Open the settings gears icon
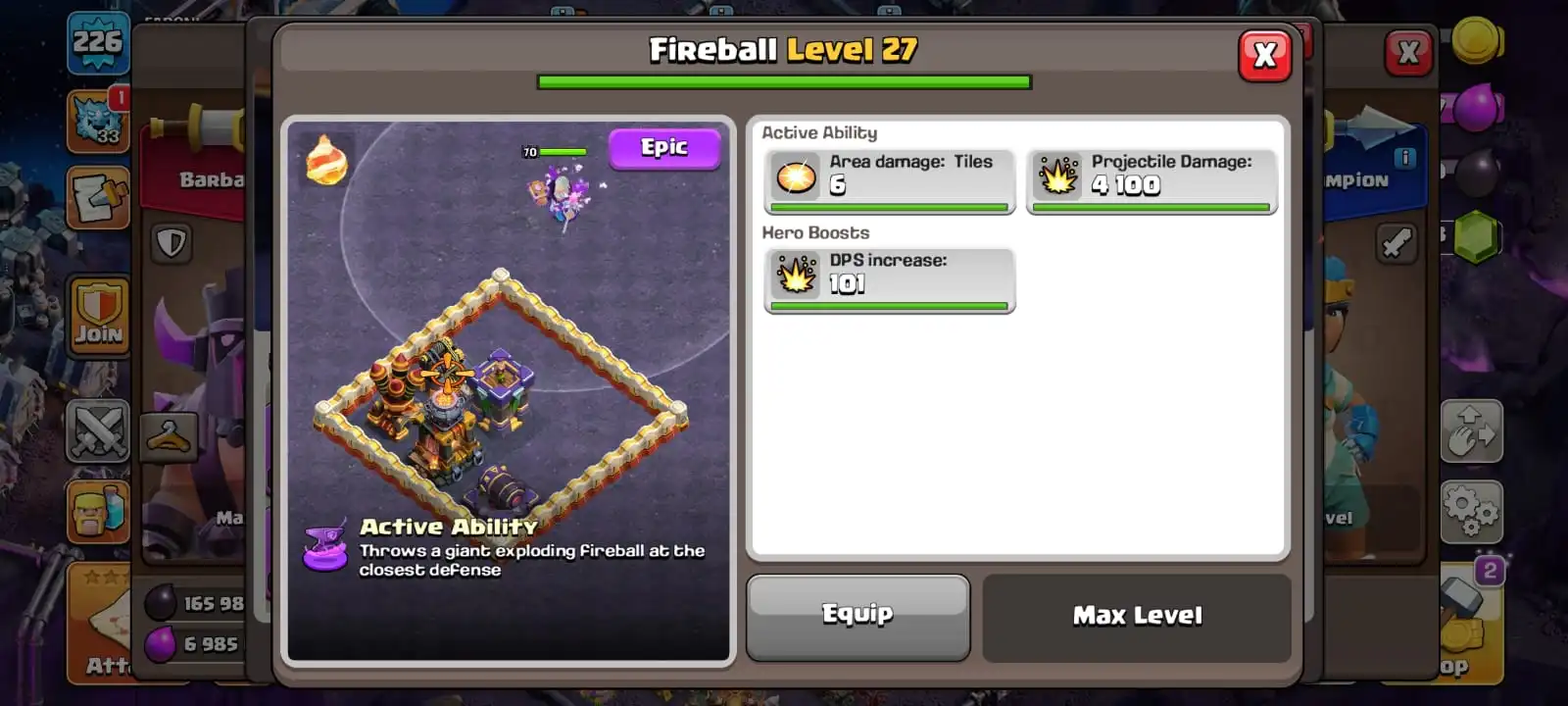 (x=1471, y=511)
